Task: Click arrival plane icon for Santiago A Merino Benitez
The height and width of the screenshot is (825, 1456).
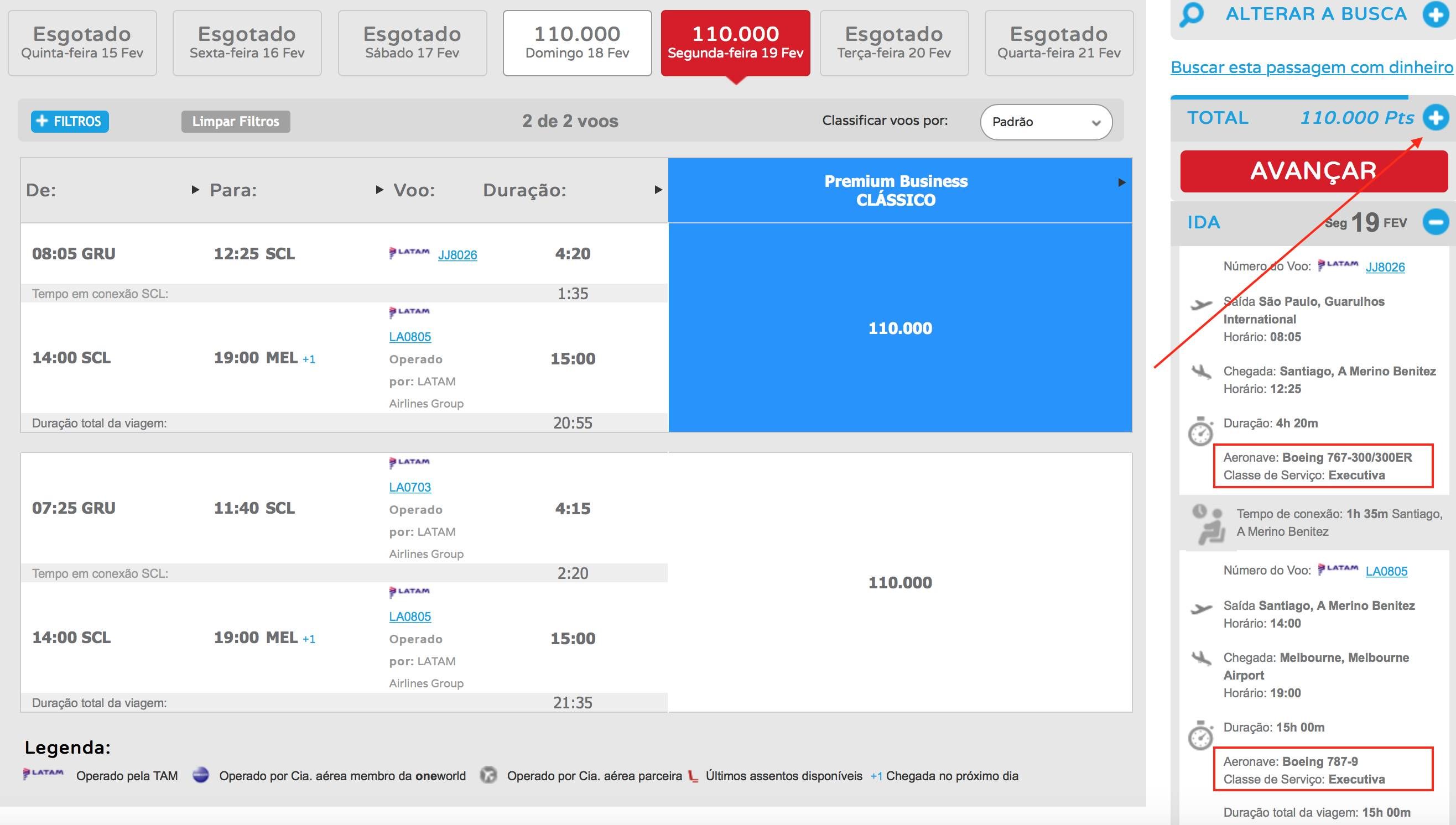Action: pos(1200,372)
